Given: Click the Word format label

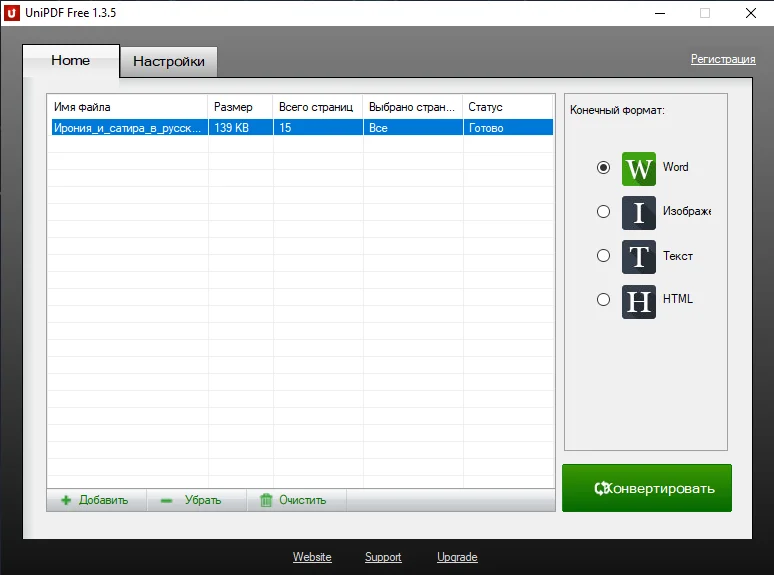Looking at the screenshot, I should [676, 167].
